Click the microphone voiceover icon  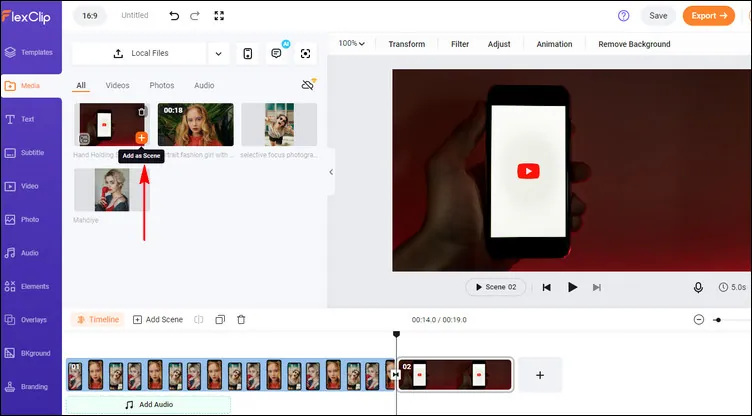(x=698, y=287)
